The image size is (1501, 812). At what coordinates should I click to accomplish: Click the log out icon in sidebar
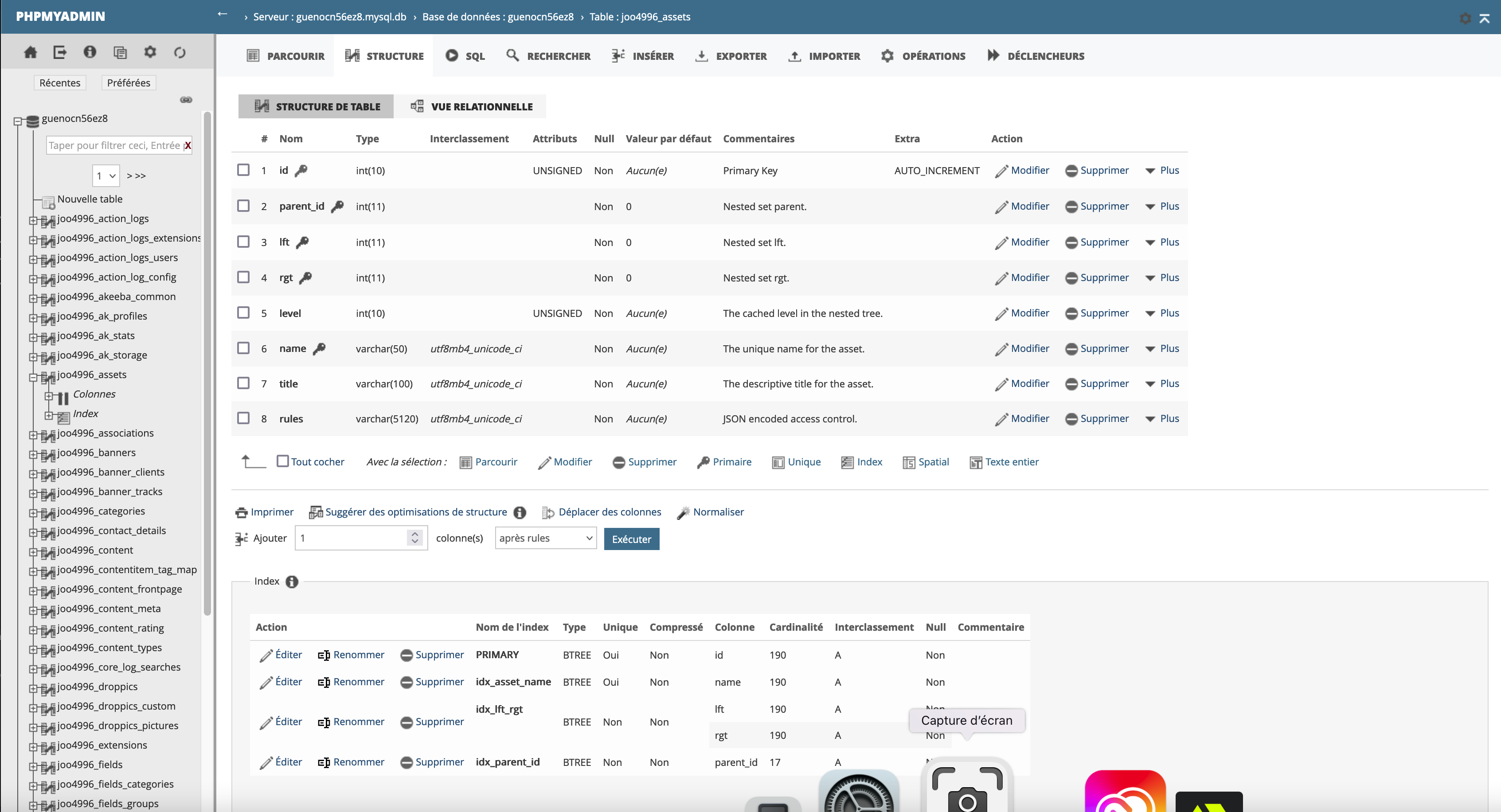tap(60, 52)
